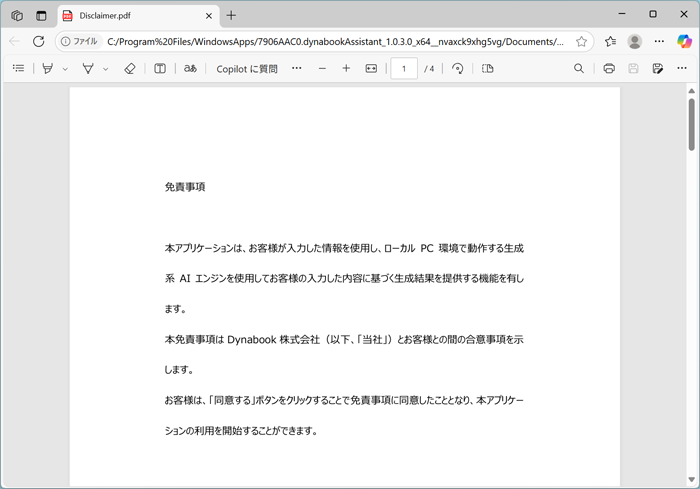Print the PDF document
This screenshot has height=489, width=700.
(x=609, y=68)
